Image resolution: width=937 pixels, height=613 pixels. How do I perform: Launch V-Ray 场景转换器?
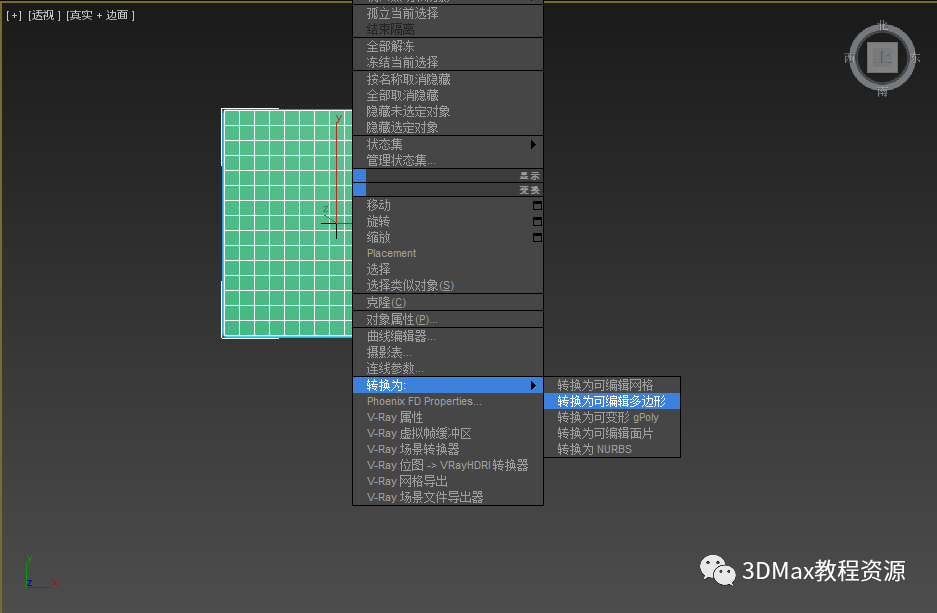point(448,449)
